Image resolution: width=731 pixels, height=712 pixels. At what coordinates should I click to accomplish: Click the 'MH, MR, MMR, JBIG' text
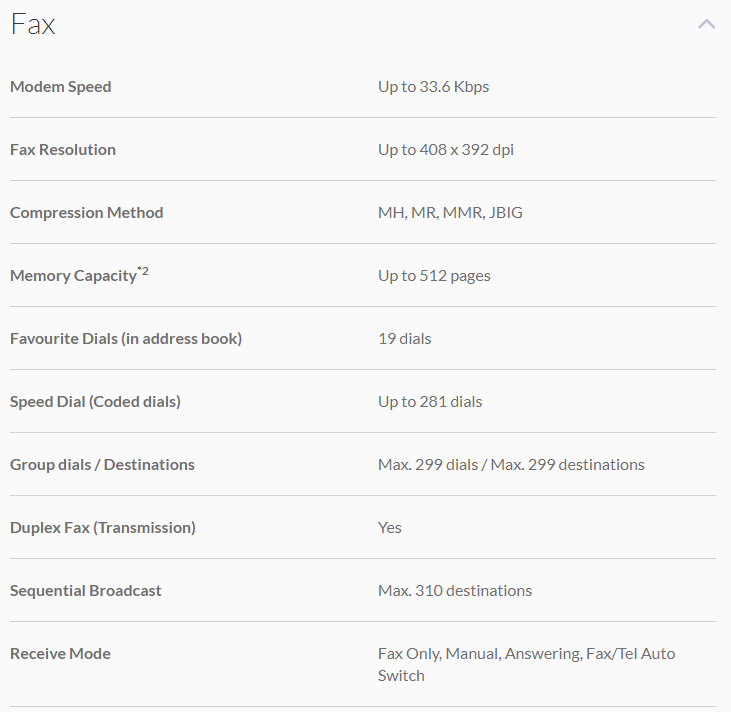pos(450,213)
